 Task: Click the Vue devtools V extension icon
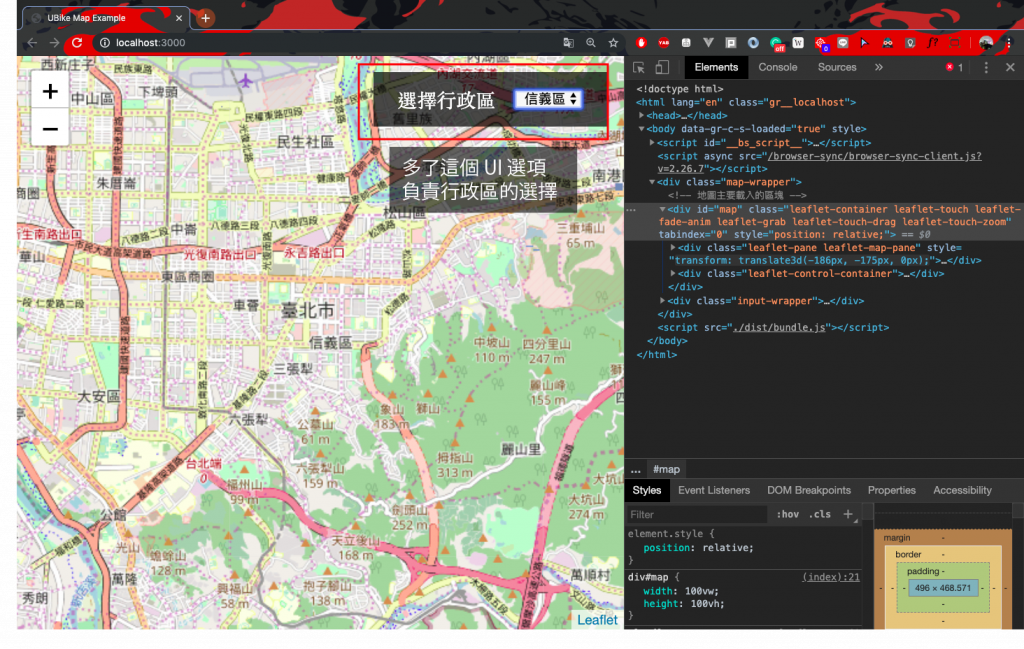tap(708, 42)
